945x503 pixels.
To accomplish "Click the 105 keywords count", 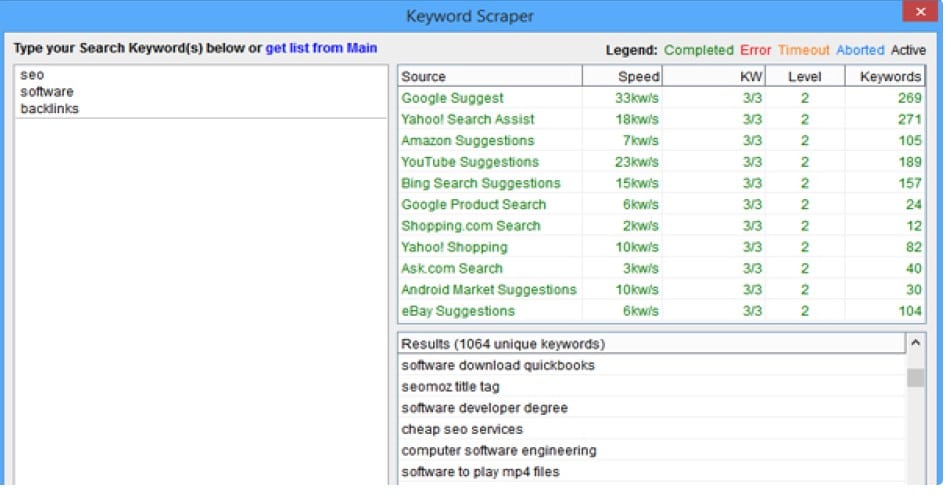I will [x=909, y=140].
